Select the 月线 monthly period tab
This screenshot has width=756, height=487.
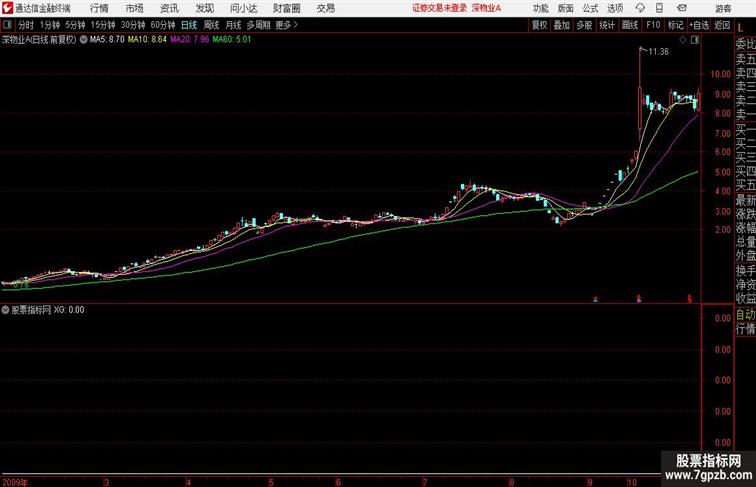233,25
